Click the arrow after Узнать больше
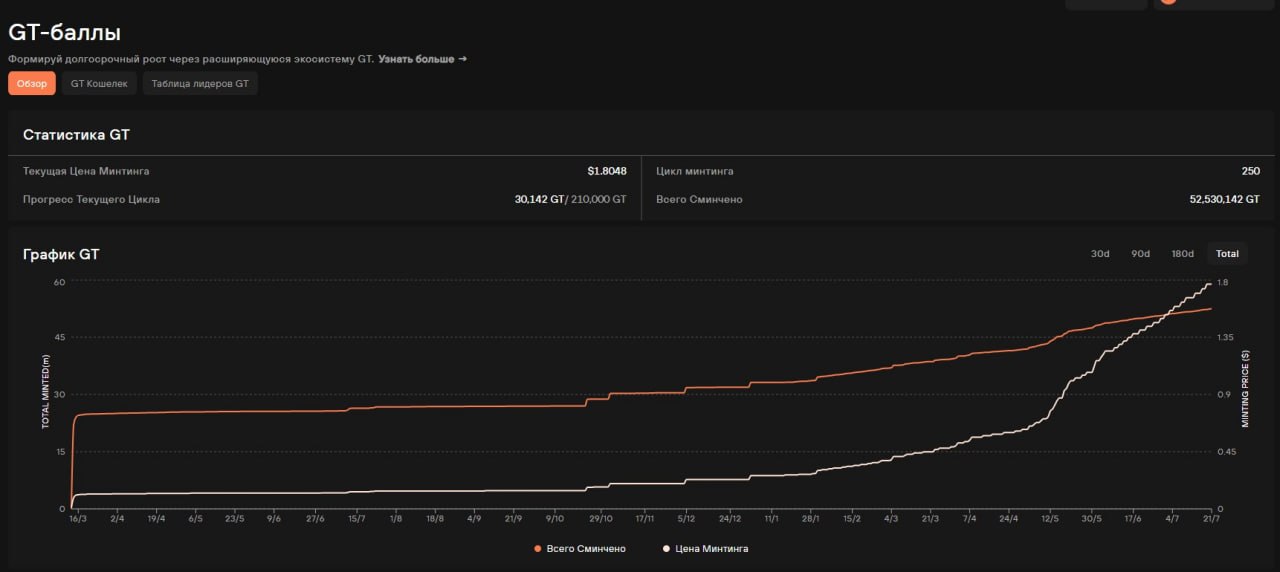1280x572 pixels. (463, 60)
